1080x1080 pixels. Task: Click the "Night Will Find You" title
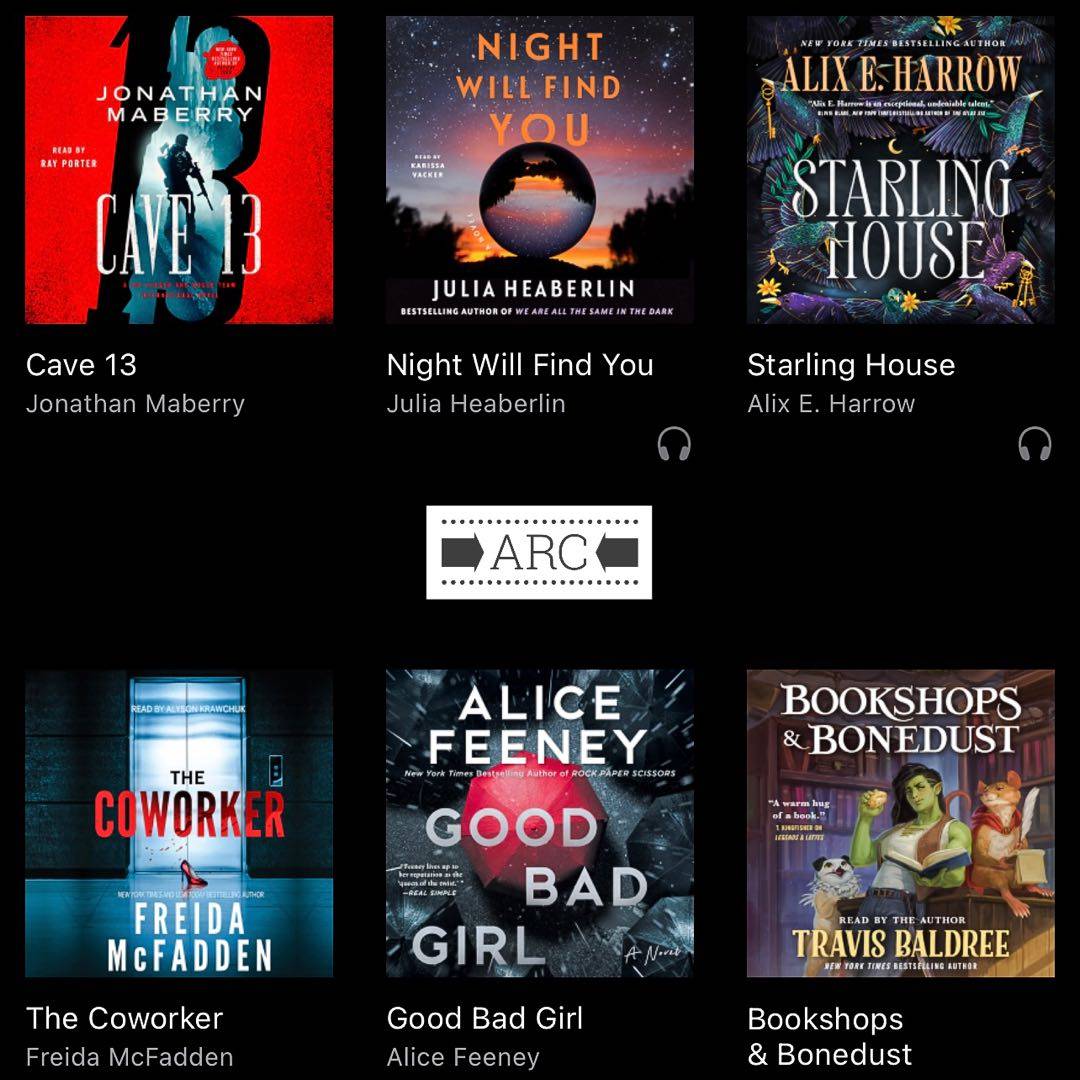click(x=520, y=365)
